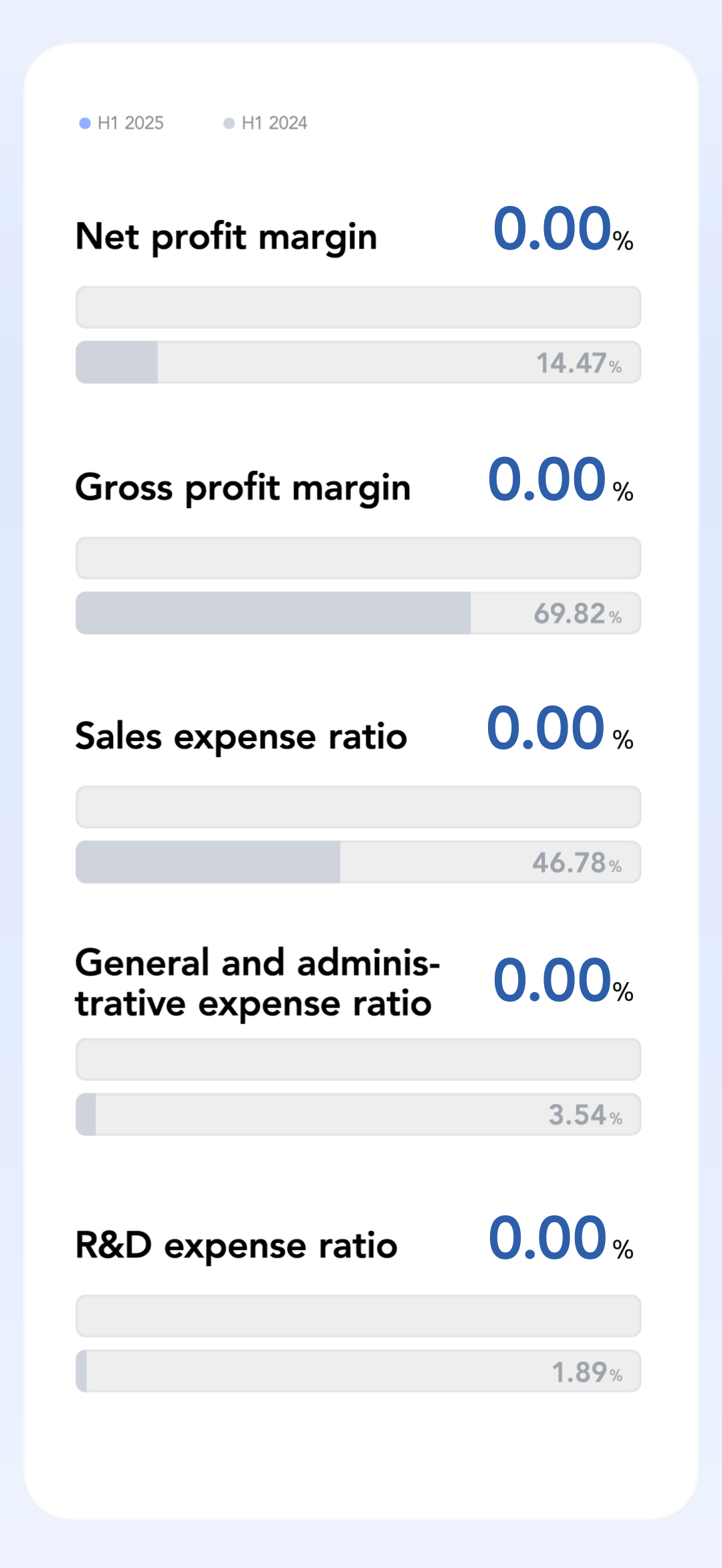Click the gray H1 2024 legend dot

229,123
